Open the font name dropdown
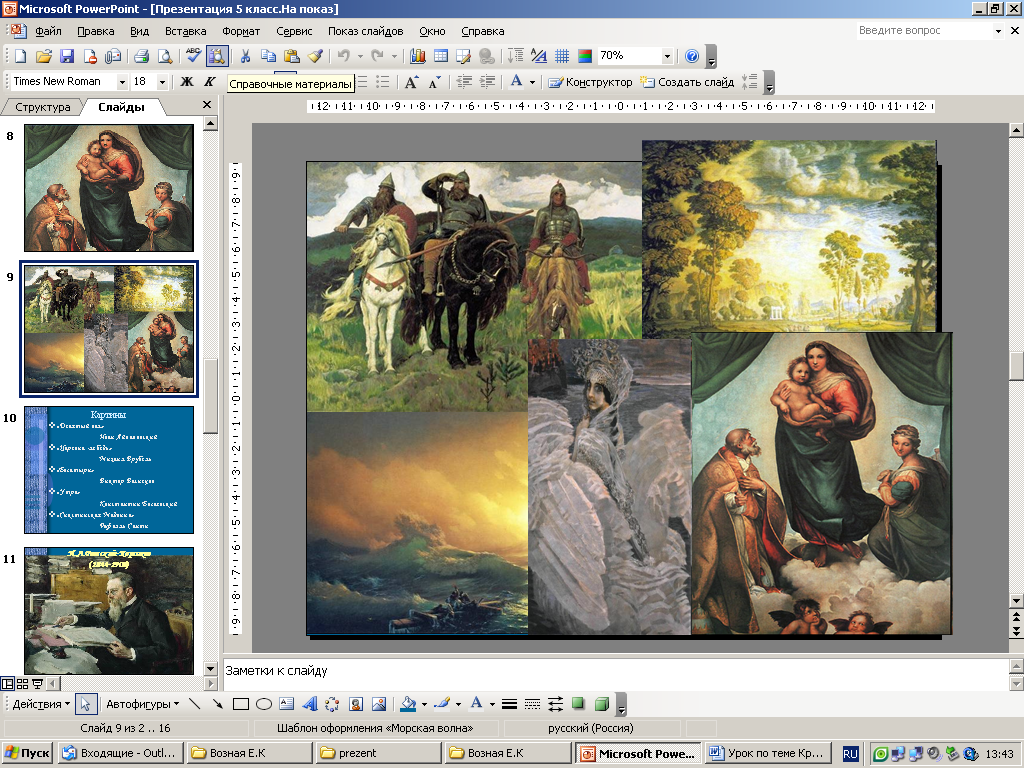 click(x=122, y=82)
